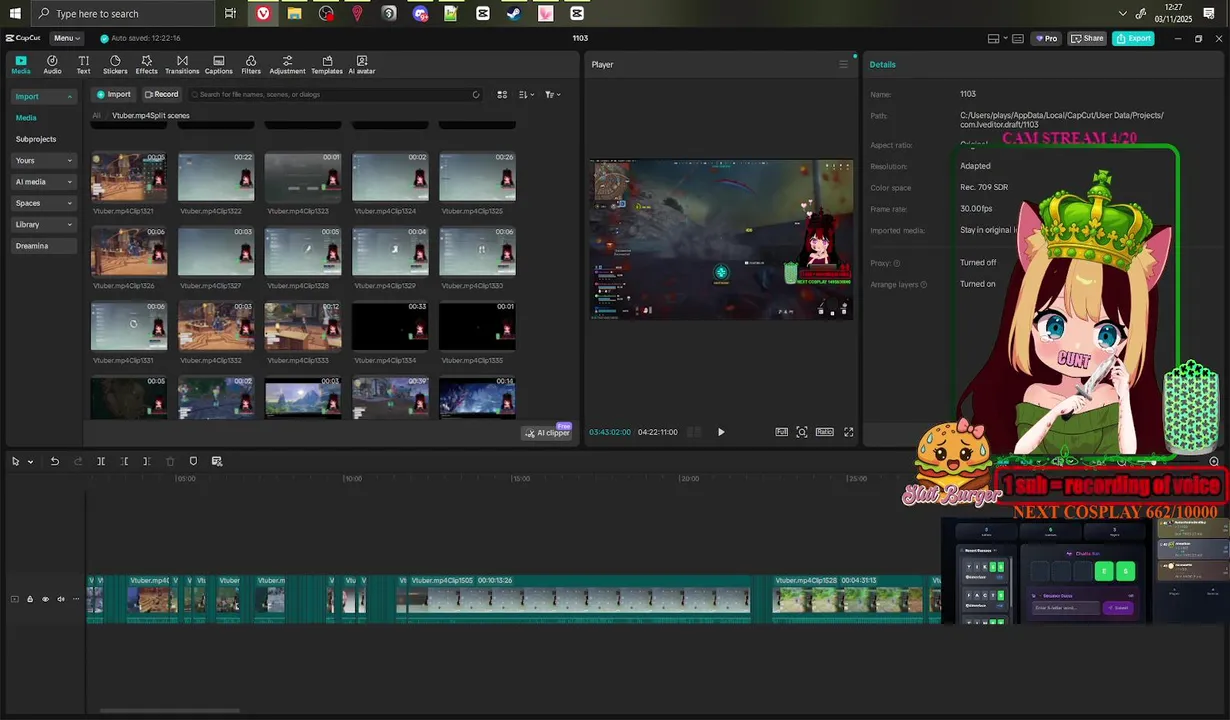Screen dimensions: 1230x720
Task: Click the delete-right trim tool
Action: click(x=147, y=461)
